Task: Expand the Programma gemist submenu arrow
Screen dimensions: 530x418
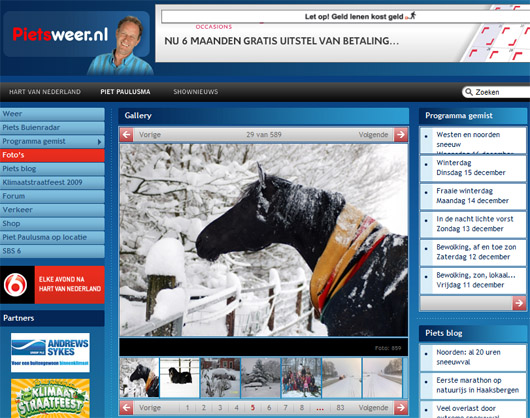Action: (x=99, y=142)
